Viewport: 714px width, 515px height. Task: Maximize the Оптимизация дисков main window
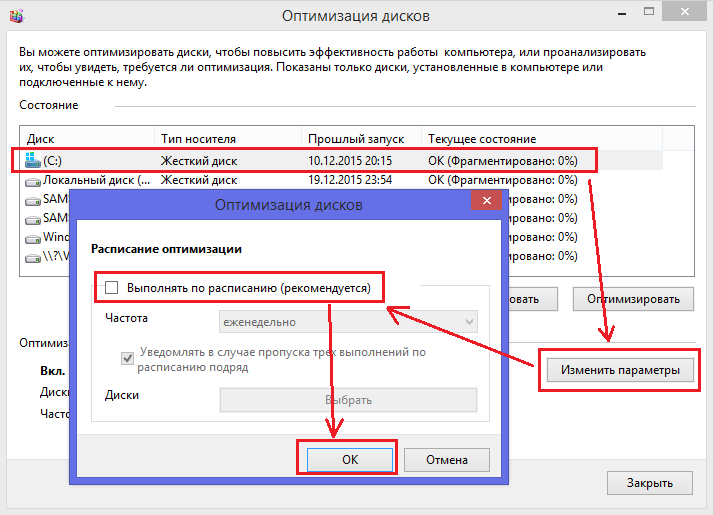click(649, 12)
